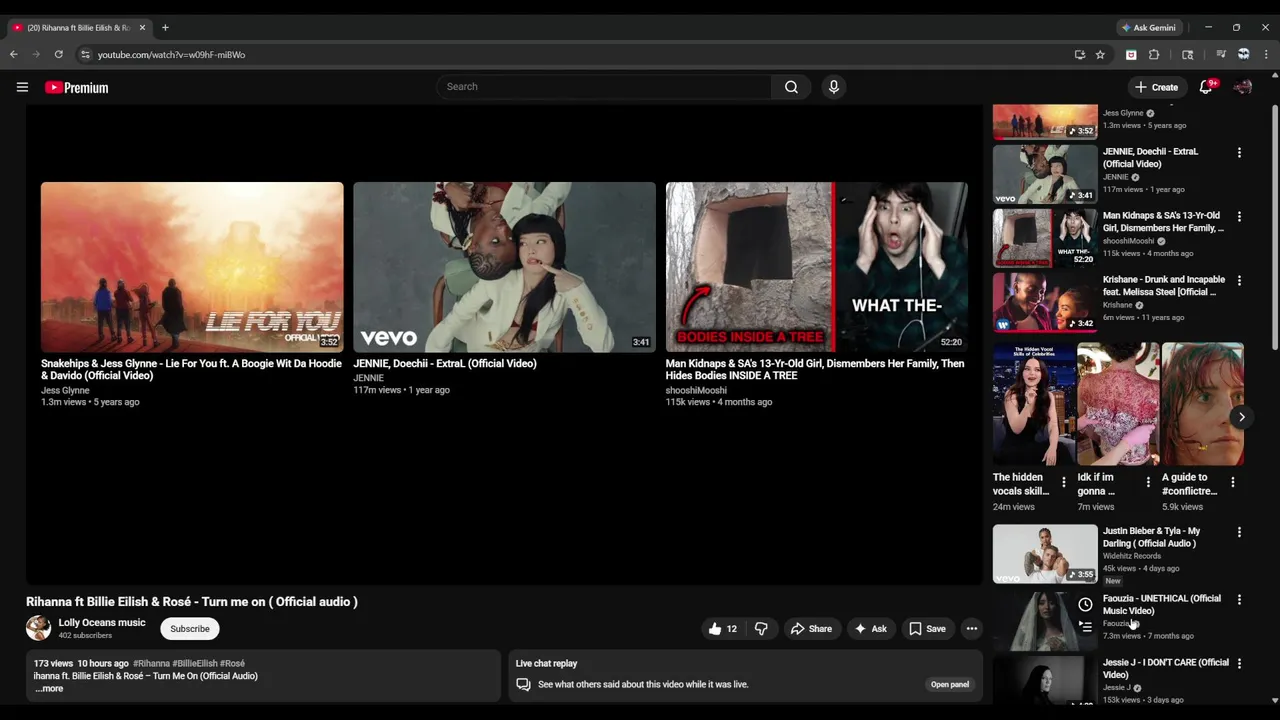Open options for hidden vocals skill short
The height and width of the screenshot is (720, 1280).
1063,482
